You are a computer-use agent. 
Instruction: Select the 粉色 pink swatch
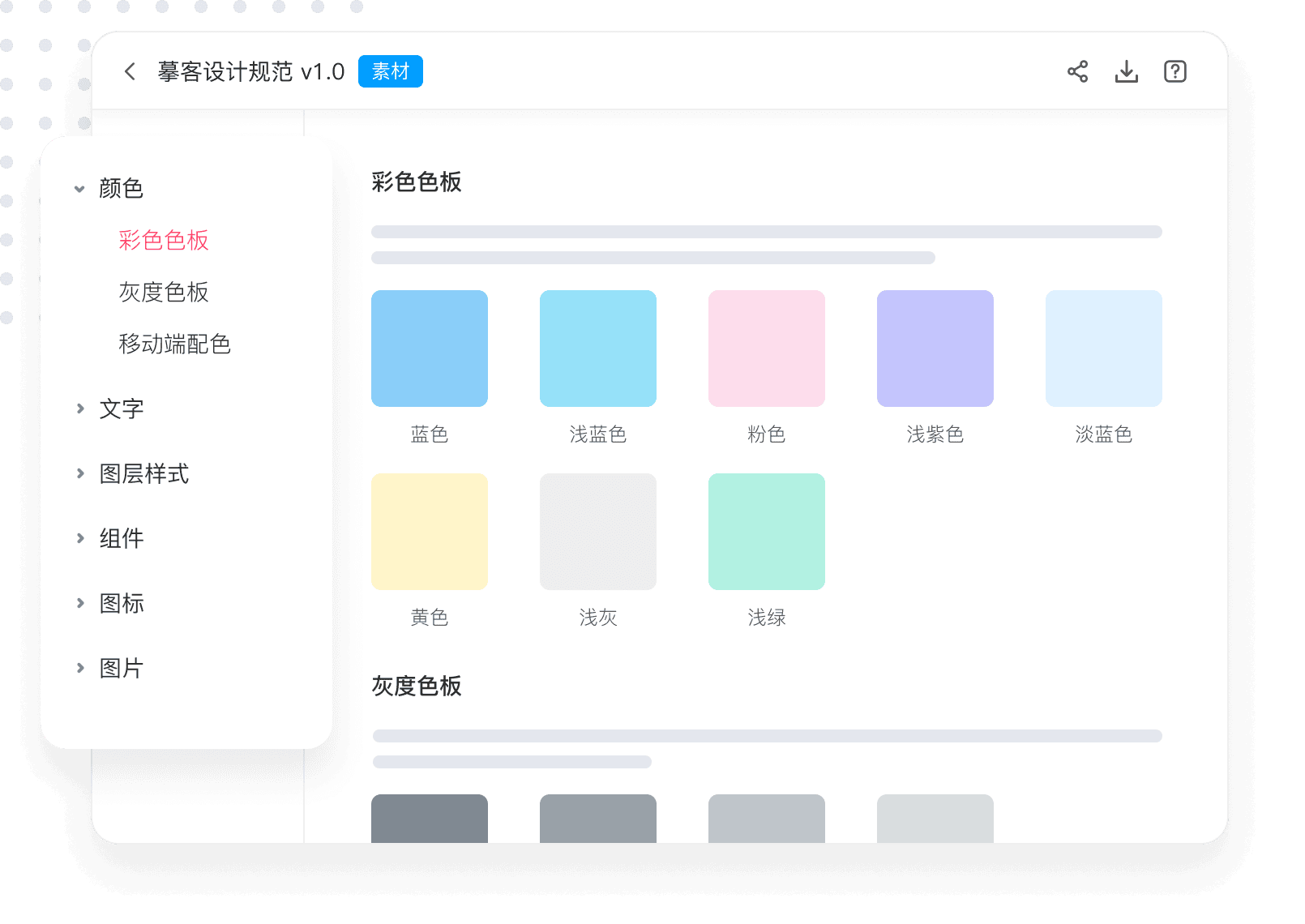coord(766,349)
